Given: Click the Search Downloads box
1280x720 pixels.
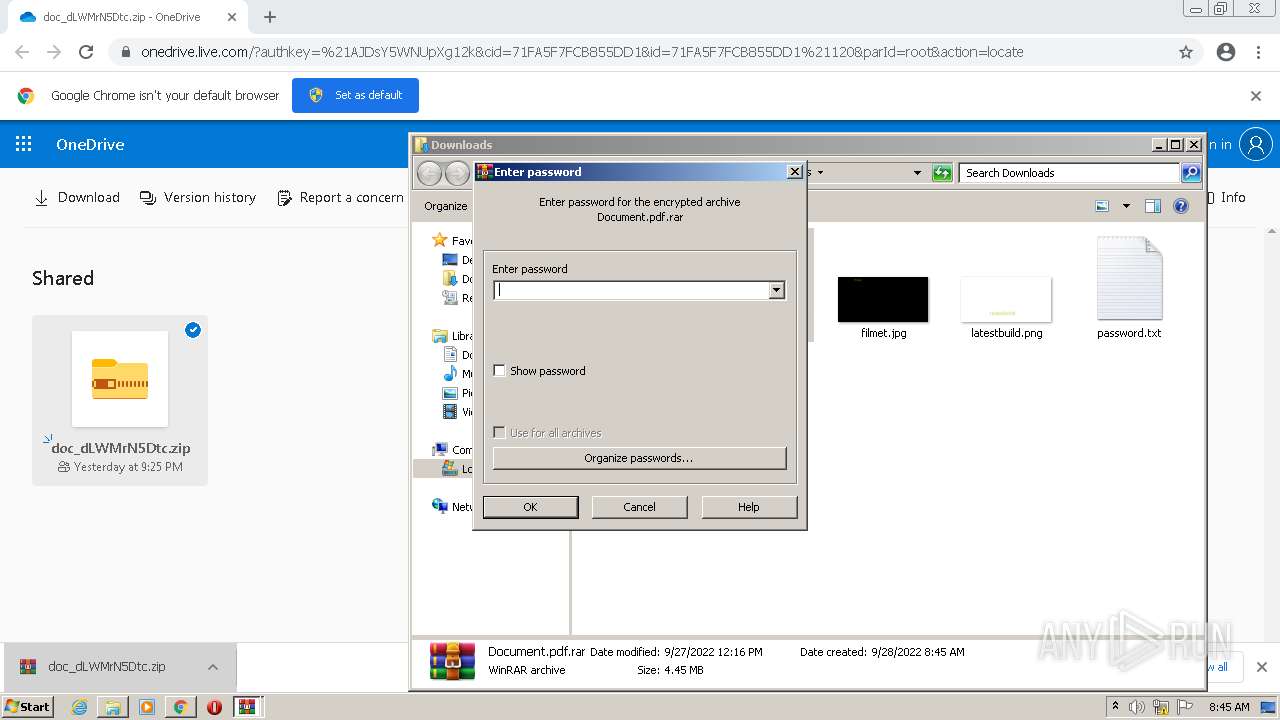Looking at the screenshot, I should coord(1068,173).
